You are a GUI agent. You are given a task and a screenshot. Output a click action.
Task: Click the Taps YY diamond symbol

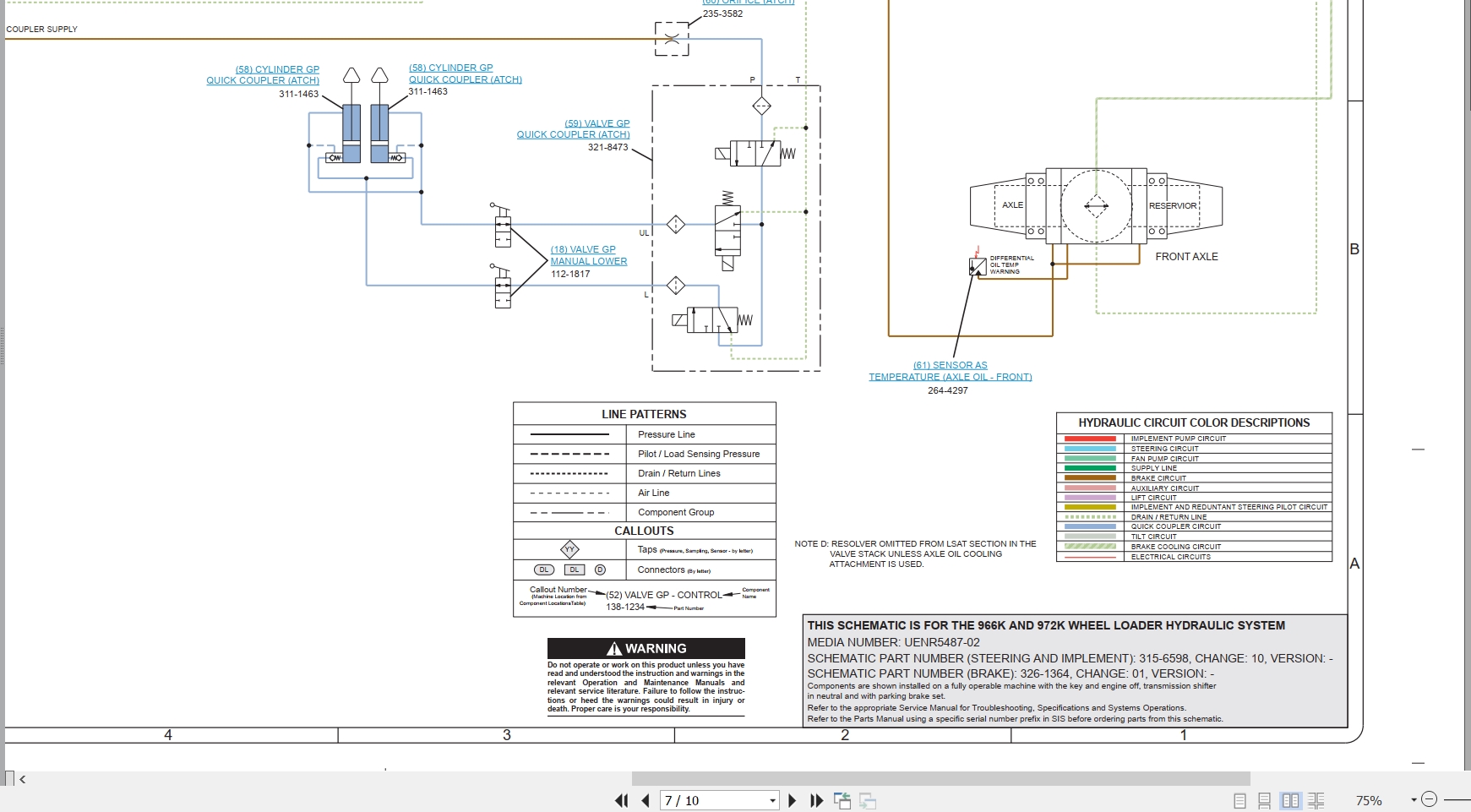(x=569, y=549)
